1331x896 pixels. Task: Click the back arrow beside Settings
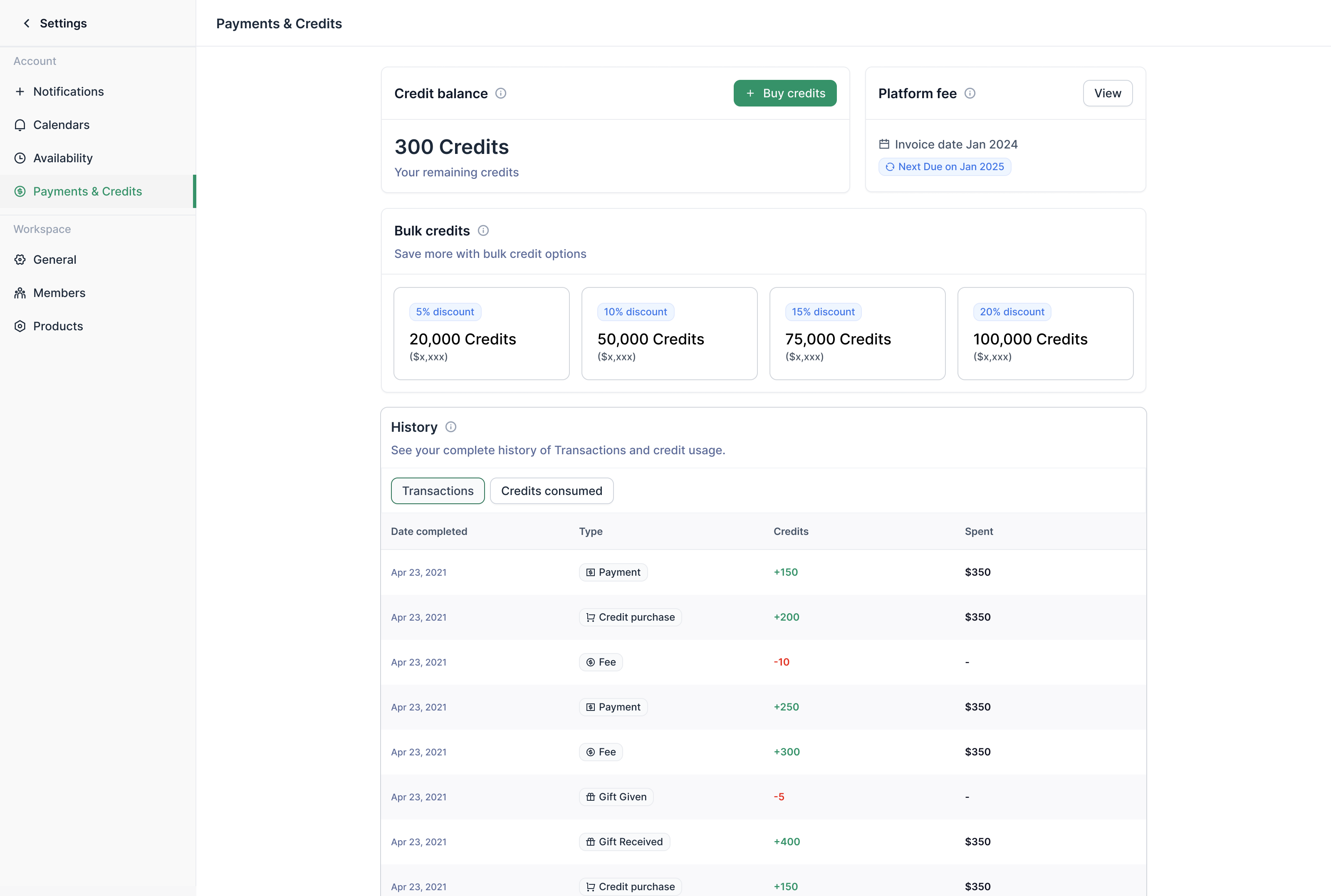coord(26,23)
